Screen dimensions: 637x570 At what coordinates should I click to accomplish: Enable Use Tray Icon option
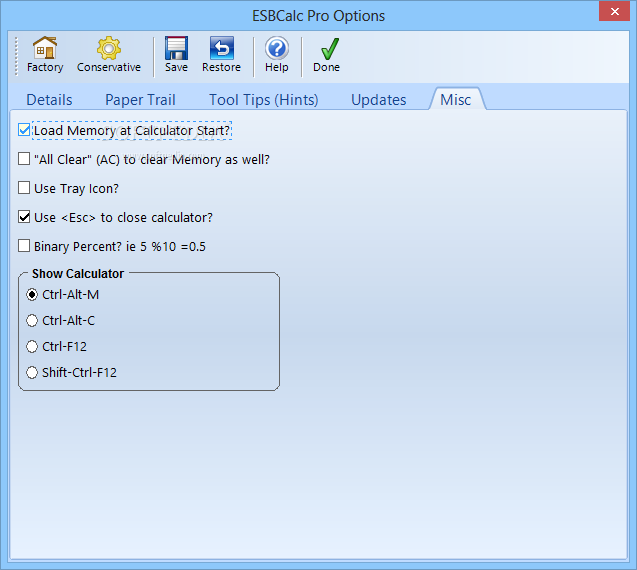24,188
